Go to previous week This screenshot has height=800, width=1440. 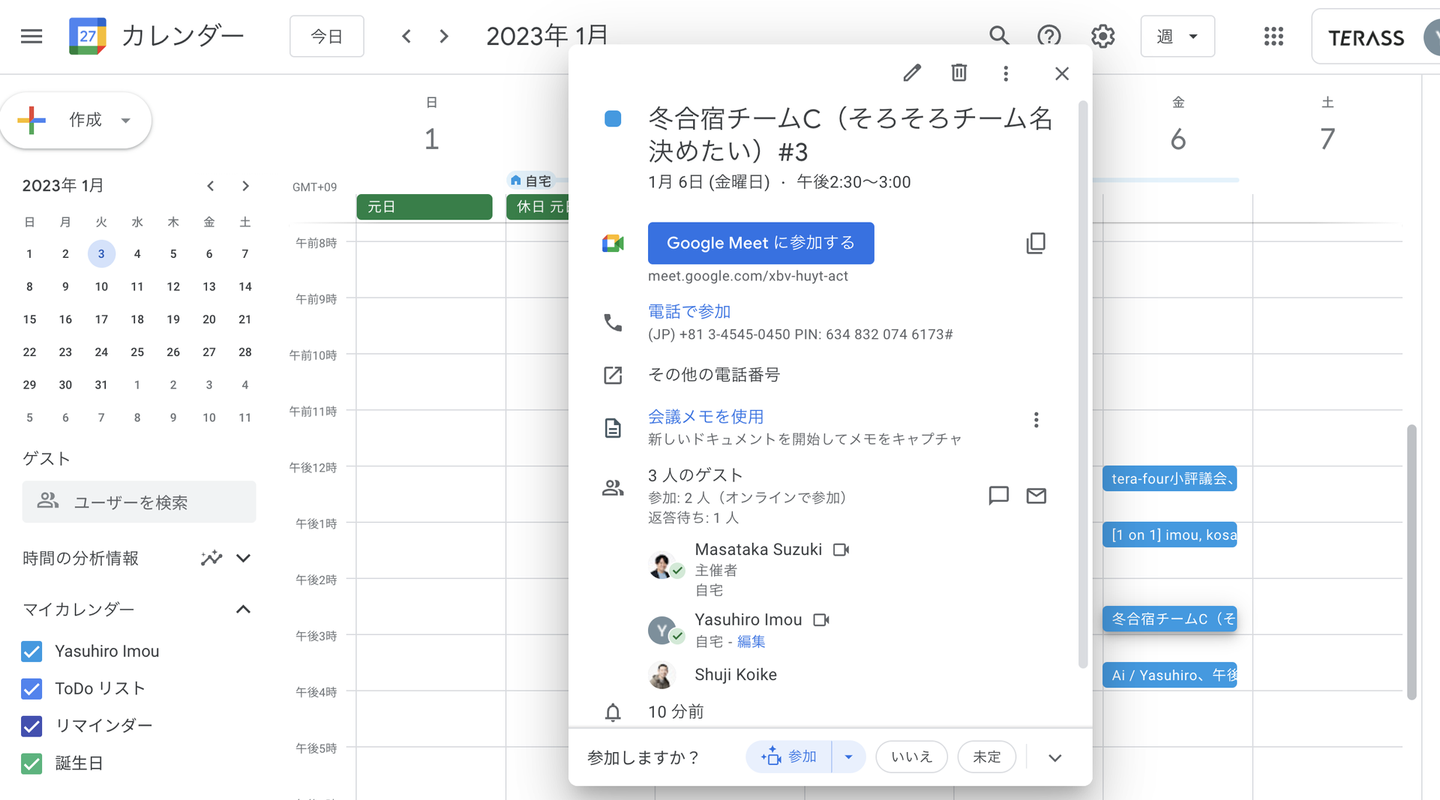tap(406, 37)
